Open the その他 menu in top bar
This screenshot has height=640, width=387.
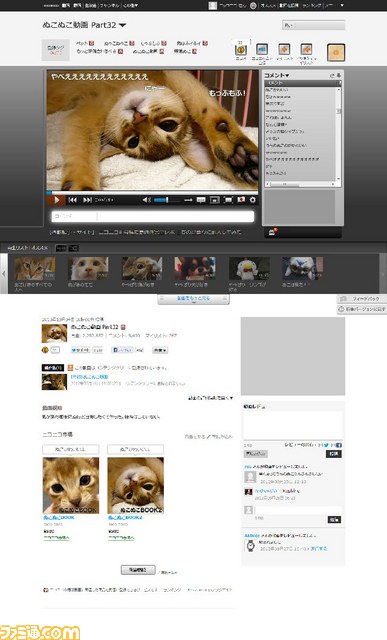(x=130, y=5)
